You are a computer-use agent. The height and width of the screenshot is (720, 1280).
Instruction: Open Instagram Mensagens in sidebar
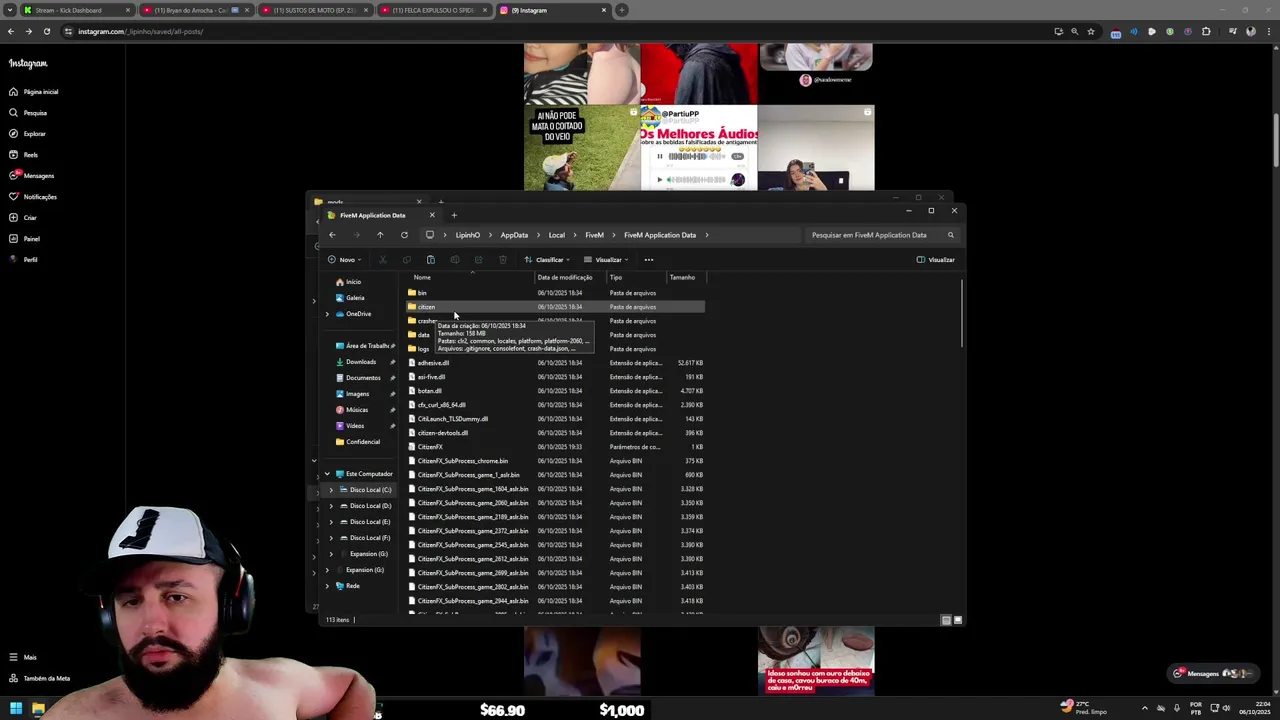tap(32, 176)
